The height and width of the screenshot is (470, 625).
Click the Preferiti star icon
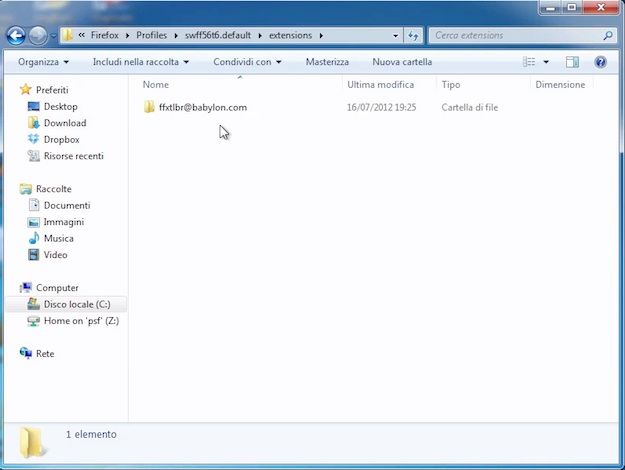point(26,89)
